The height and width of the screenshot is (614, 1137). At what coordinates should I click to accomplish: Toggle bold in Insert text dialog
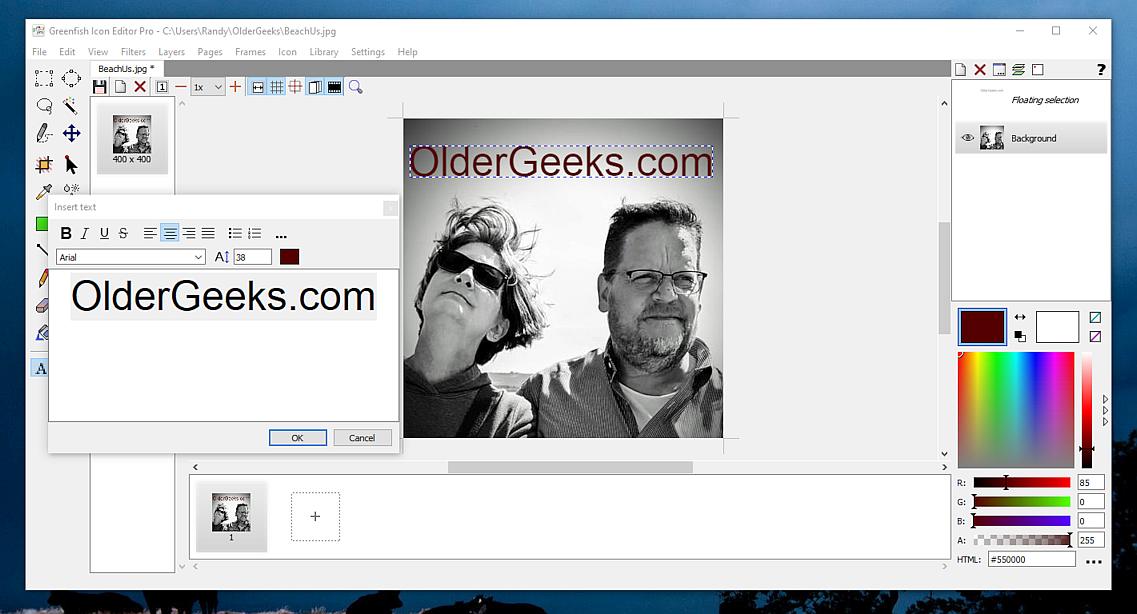tap(66, 233)
